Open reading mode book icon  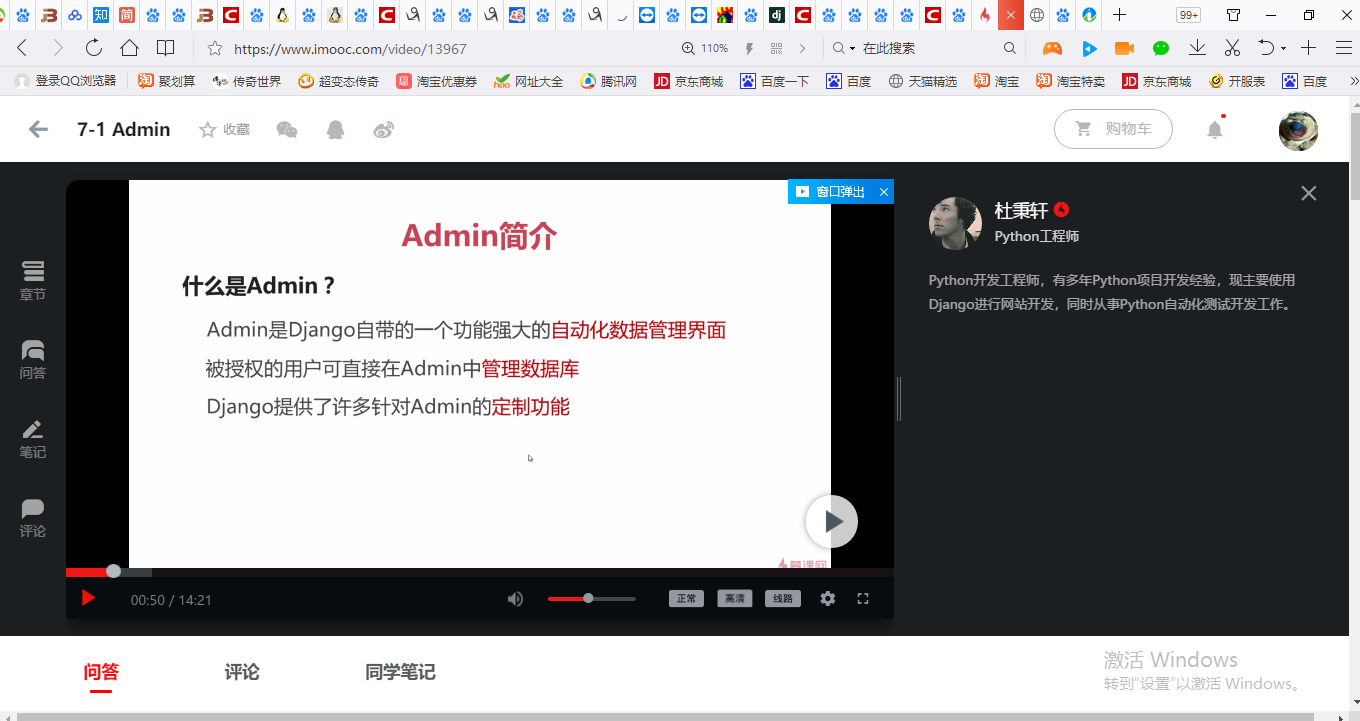(166, 48)
